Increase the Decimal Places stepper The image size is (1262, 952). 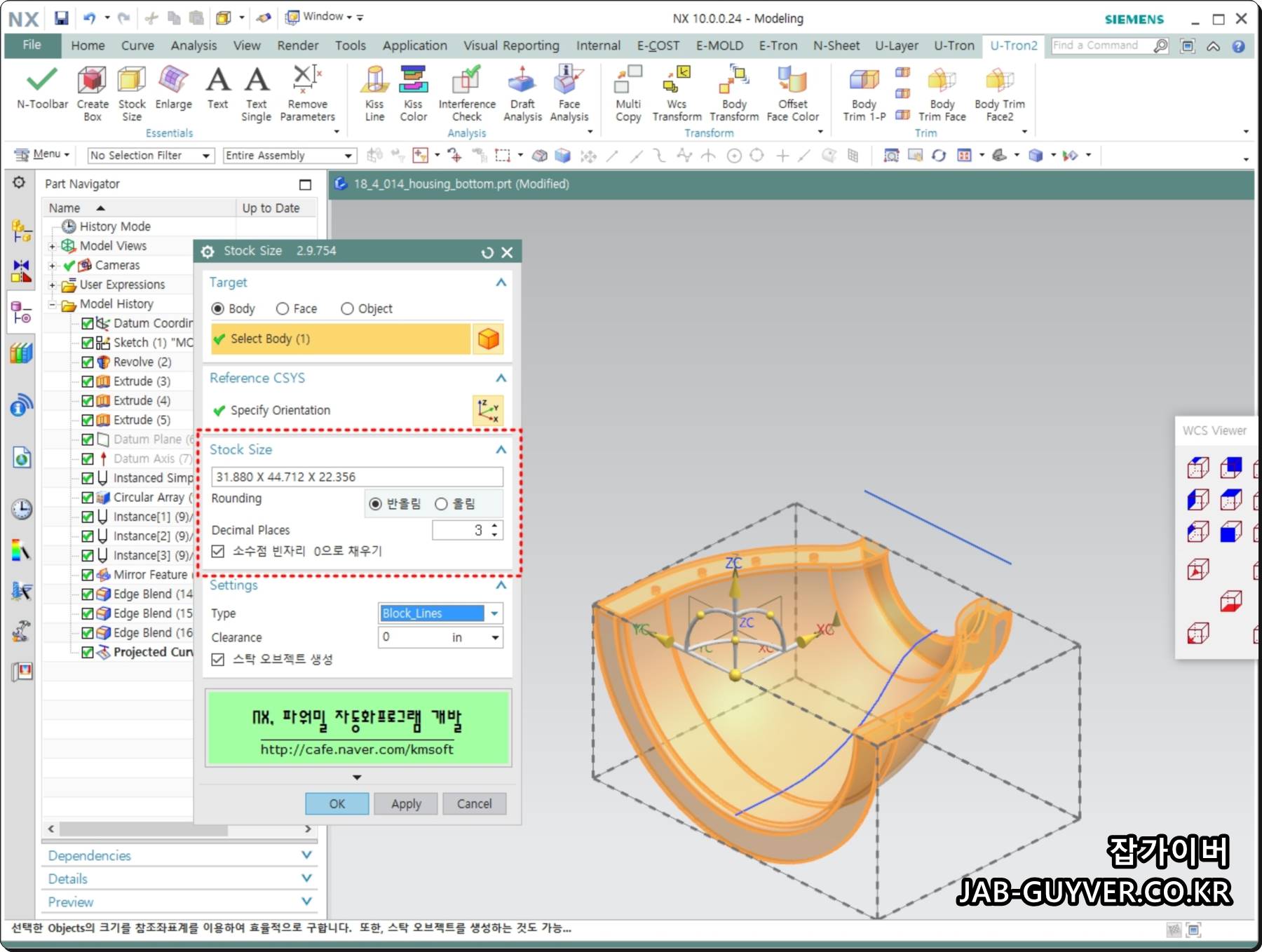tap(495, 525)
